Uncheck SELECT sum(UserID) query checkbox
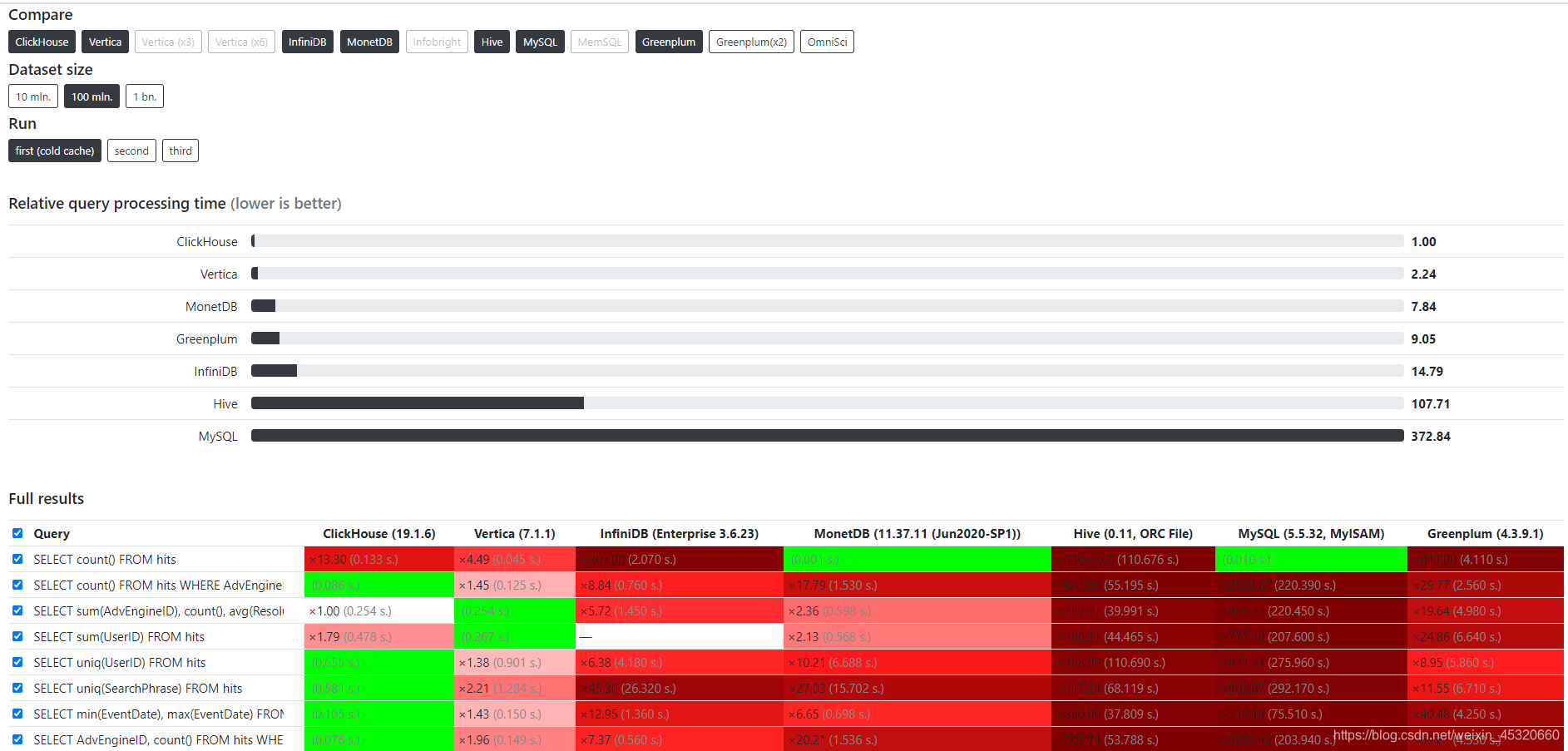The width and height of the screenshot is (1568, 751). pos(17,636)
